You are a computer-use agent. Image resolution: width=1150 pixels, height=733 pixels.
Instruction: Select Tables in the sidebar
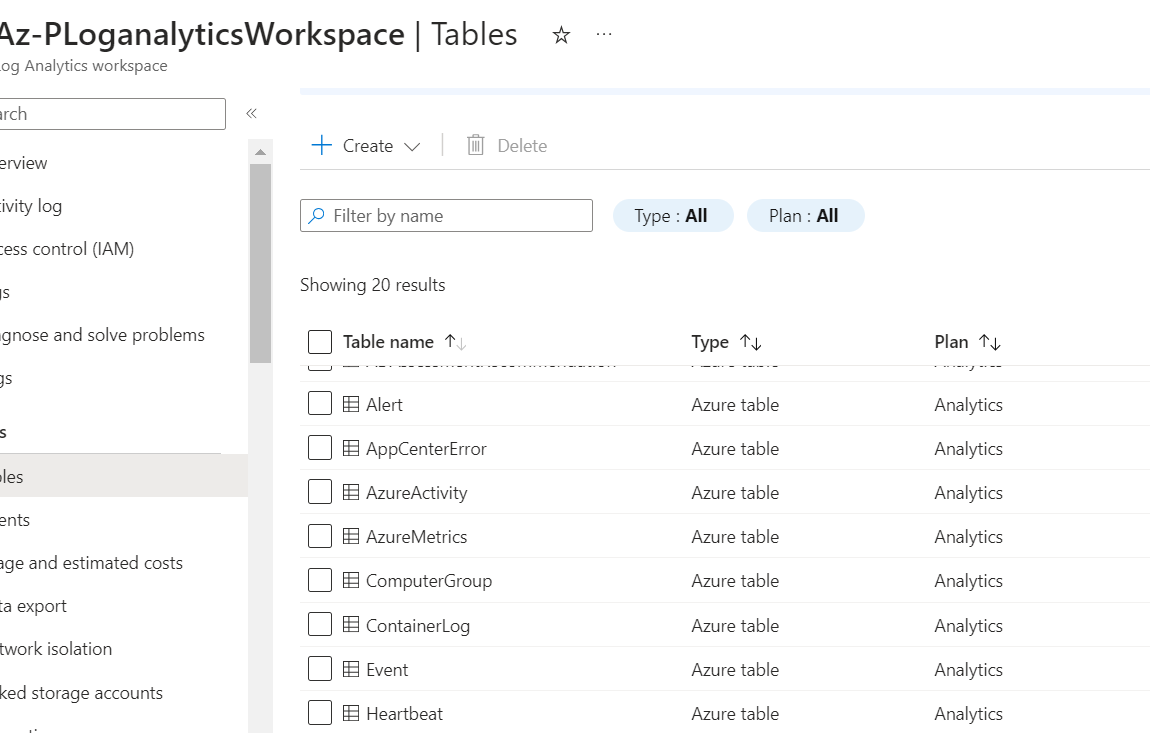coord(123,476)
